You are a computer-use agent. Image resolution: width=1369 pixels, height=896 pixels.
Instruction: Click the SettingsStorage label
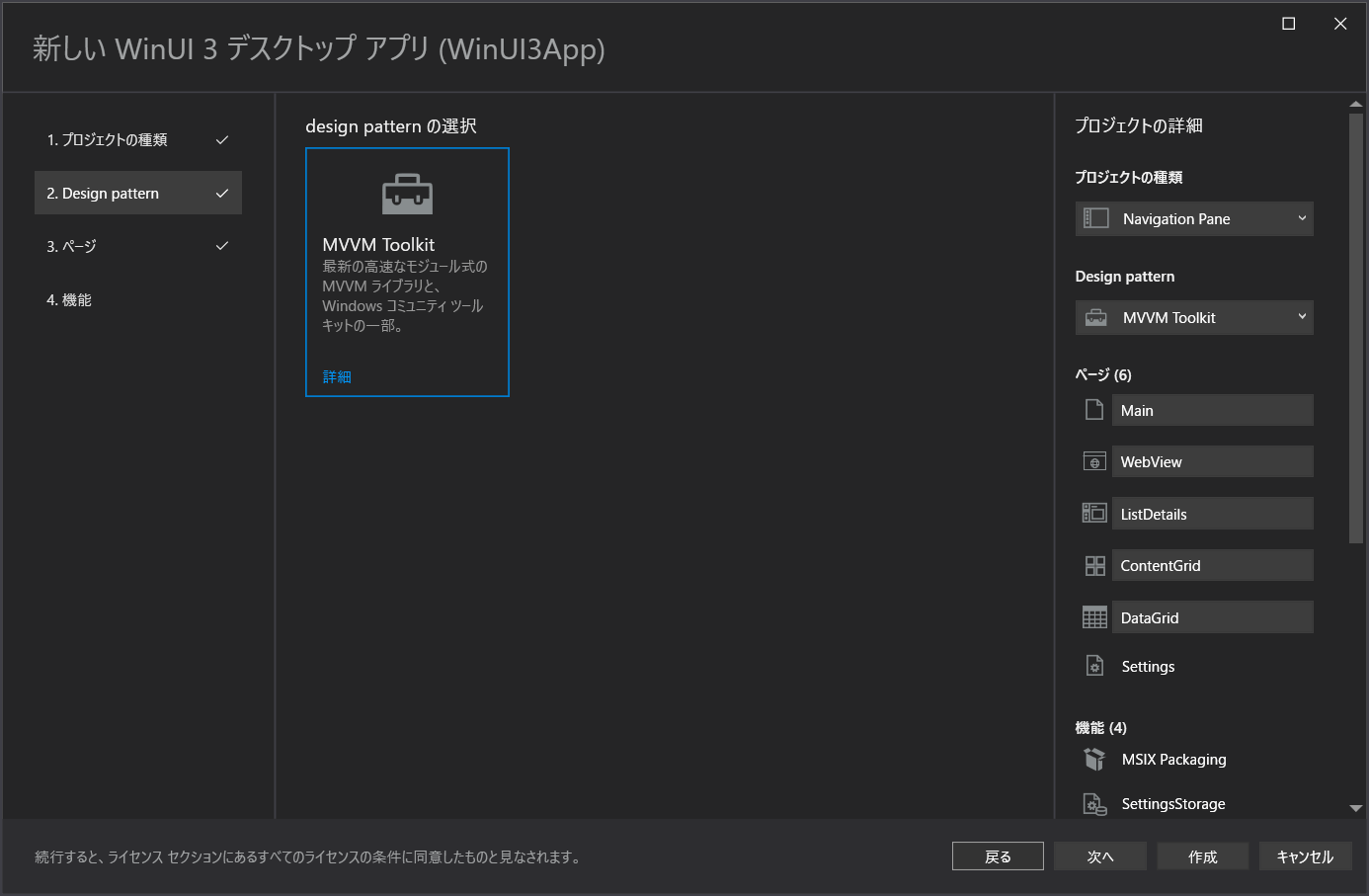(1173, 804)
